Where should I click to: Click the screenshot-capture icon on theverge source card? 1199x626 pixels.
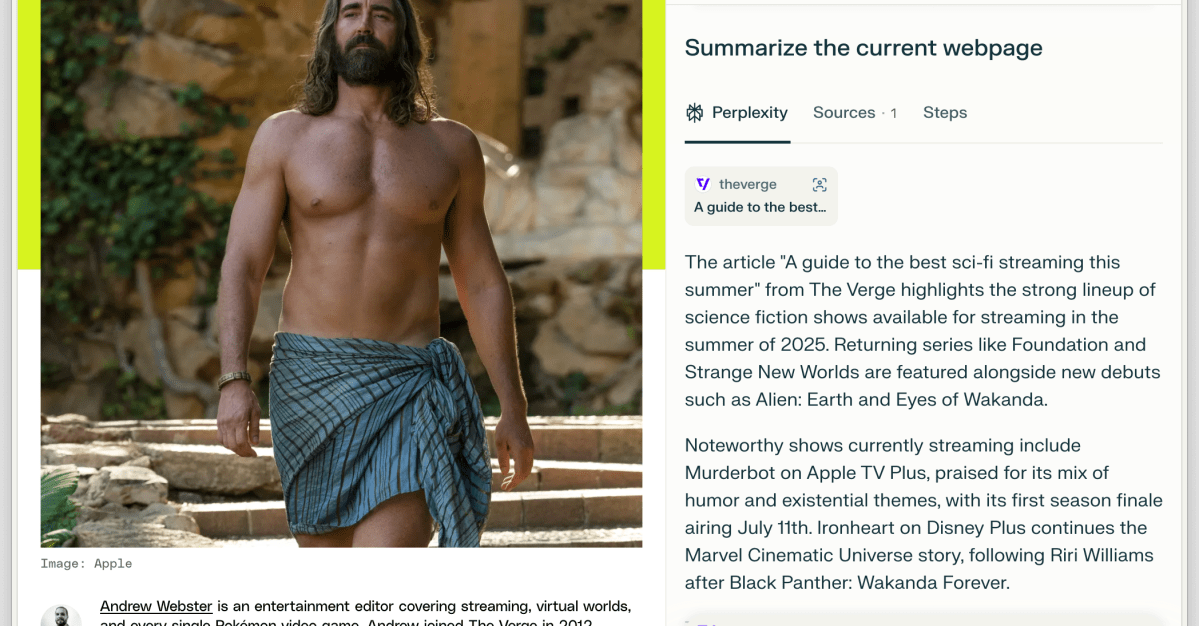[x=820, y=184]
